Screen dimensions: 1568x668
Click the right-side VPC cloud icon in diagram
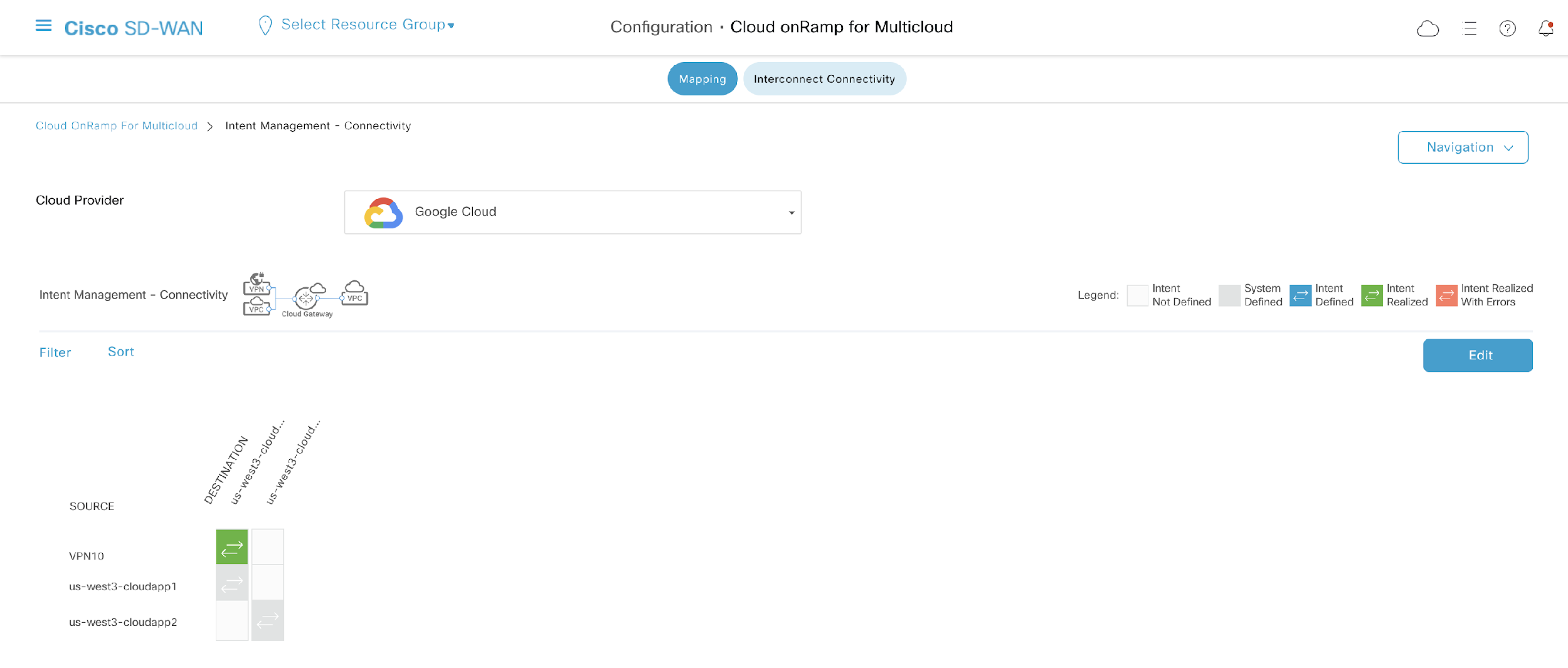(x=355, y=292)
